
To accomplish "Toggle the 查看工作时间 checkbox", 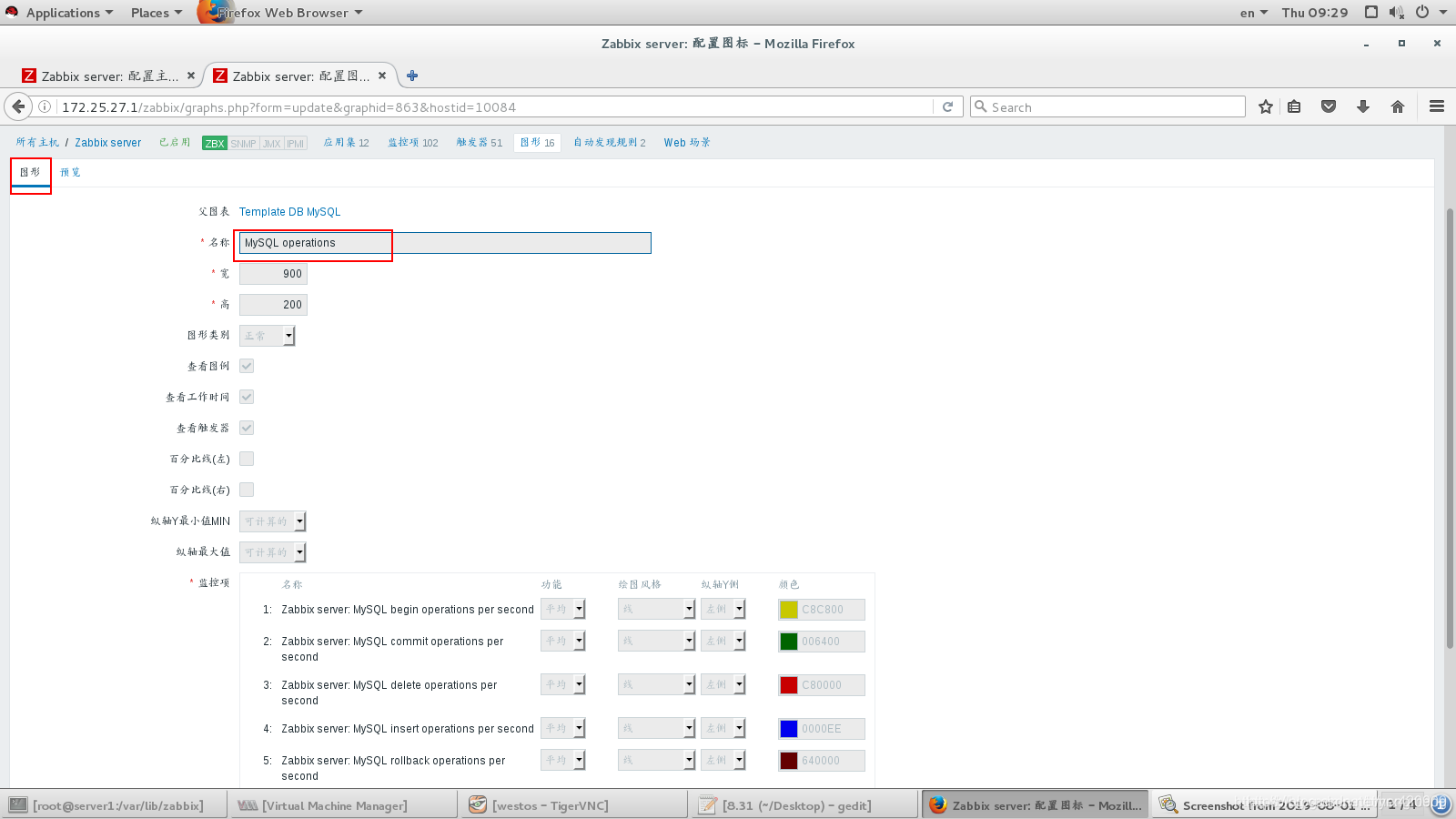I will click(247, 397).
